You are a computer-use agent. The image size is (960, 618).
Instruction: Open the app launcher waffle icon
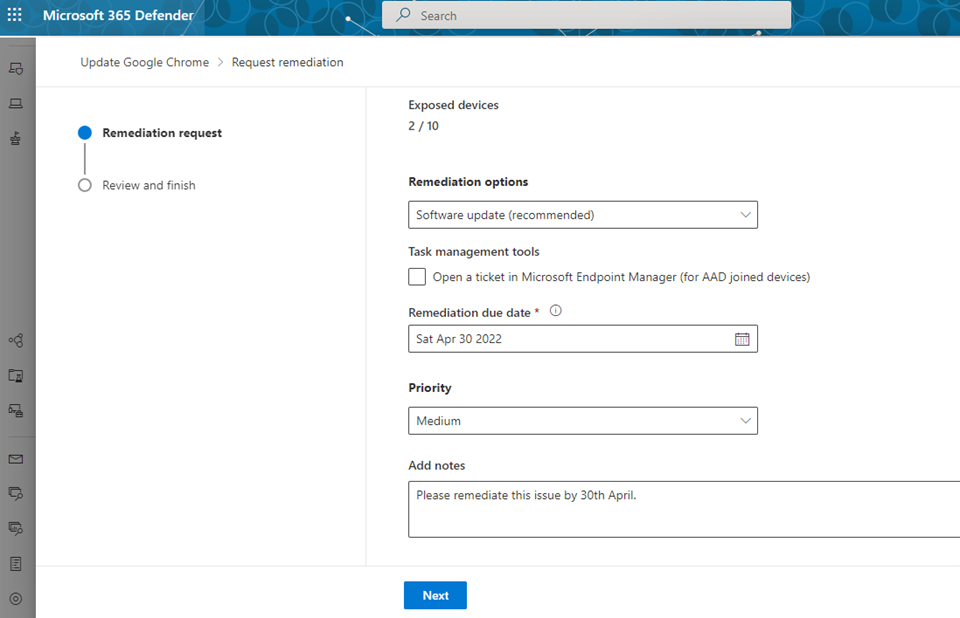point(14,15)
